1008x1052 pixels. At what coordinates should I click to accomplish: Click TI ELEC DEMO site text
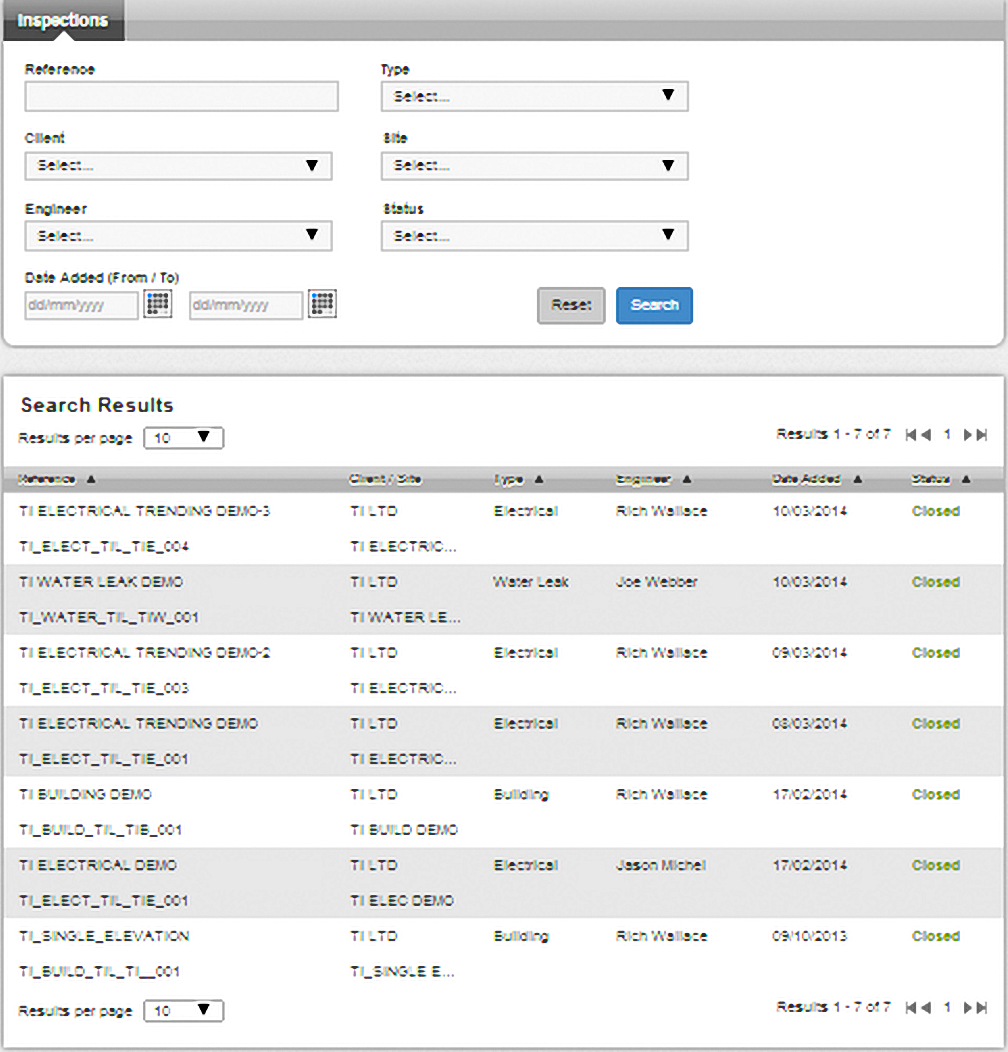click(402, 900)
